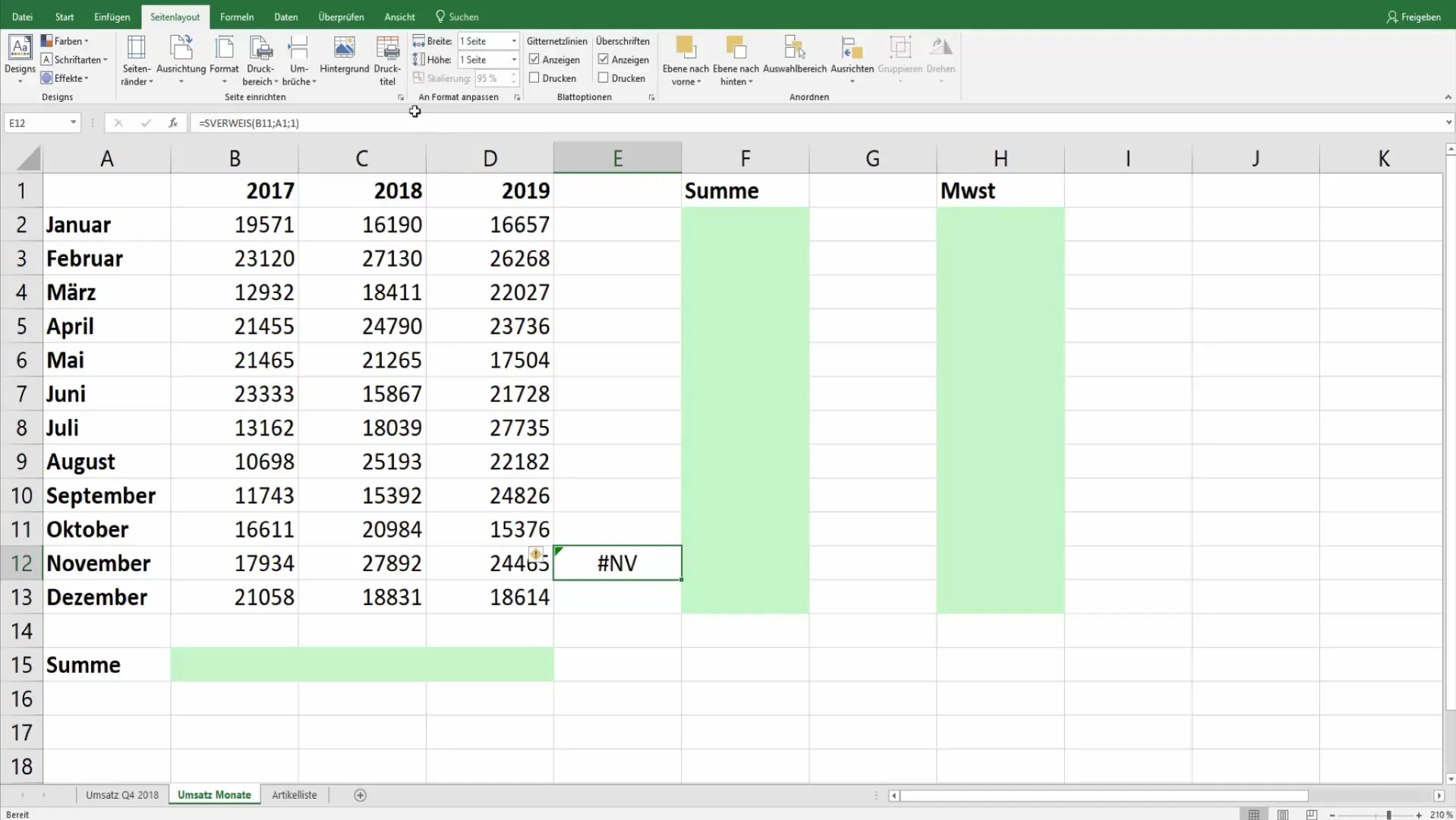Click the Suchen tell-me search box

point(457,17)
